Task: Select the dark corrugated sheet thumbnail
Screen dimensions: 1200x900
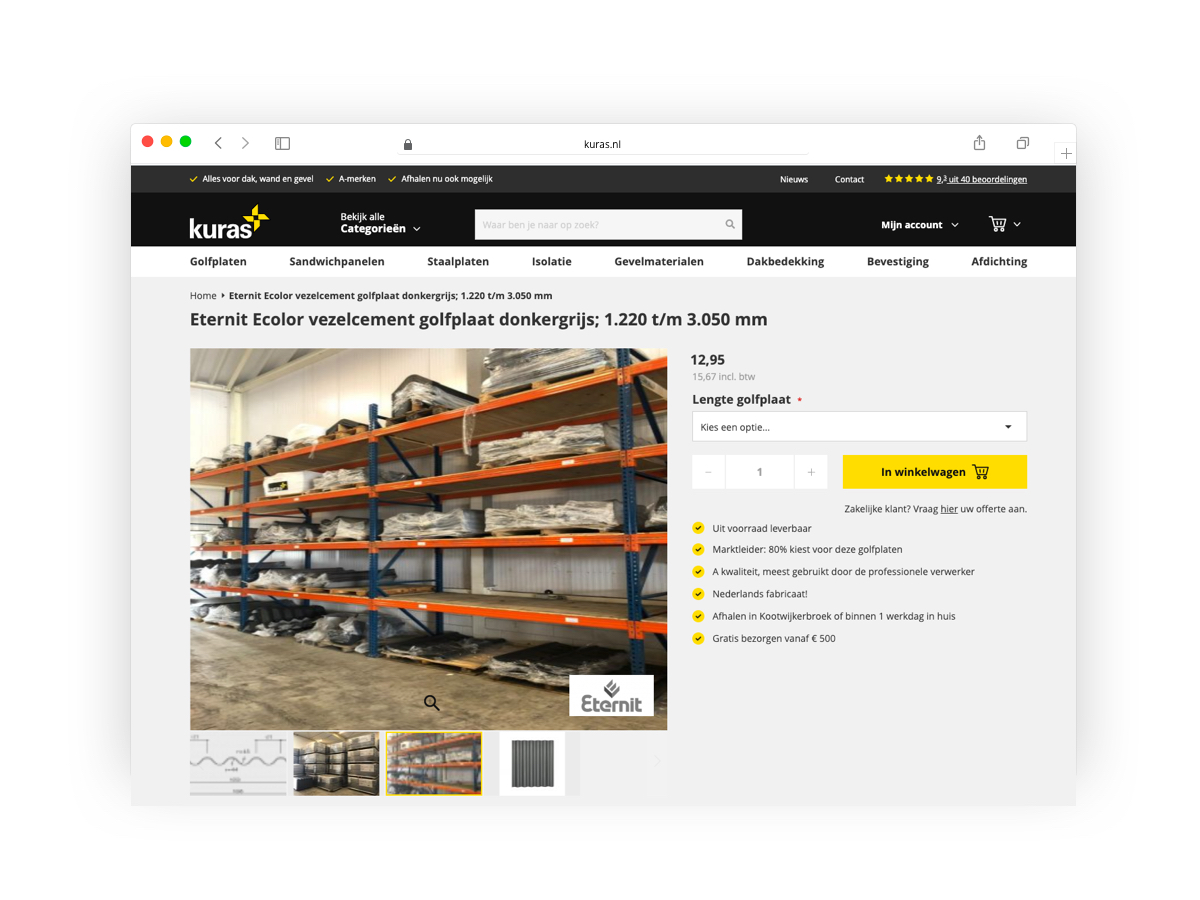Action: click(532, 764)
